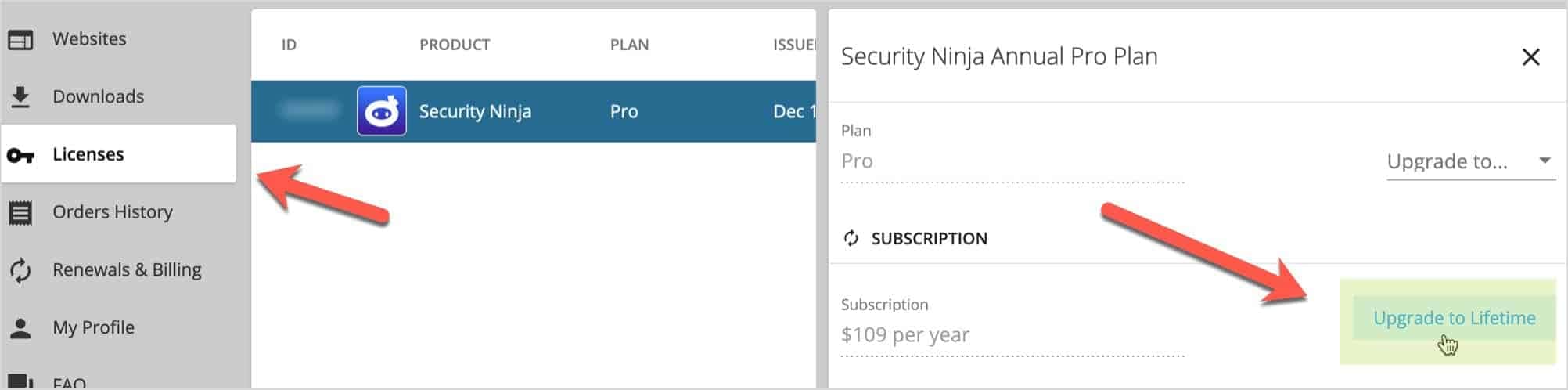This screenshot has width=1568, height=390.
Task: Select the Security Ninja license row name
Action: (475, 111)
